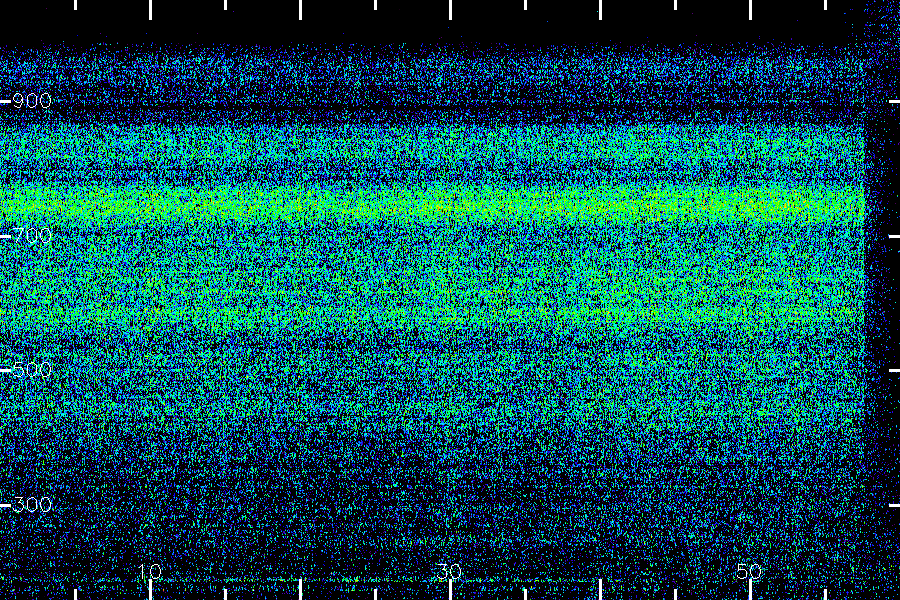
Task: Click the 30 label on the horizontal axis
Action: 449,571
